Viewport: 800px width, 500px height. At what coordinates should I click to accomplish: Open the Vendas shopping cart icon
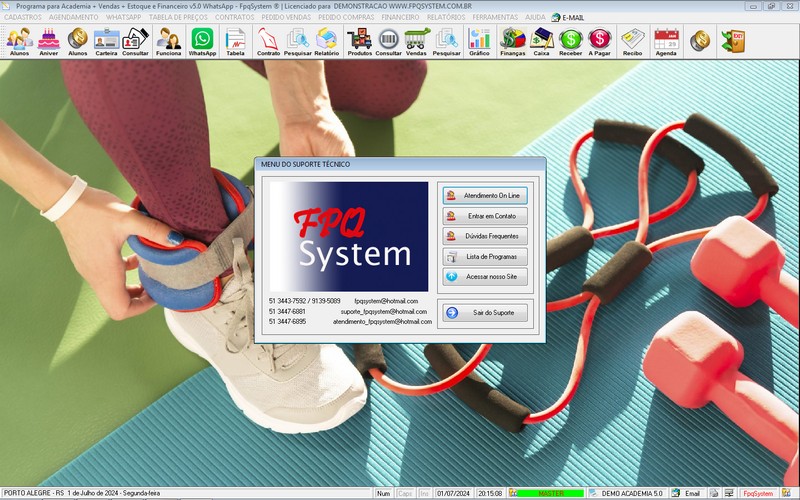(x=417, y=41)
